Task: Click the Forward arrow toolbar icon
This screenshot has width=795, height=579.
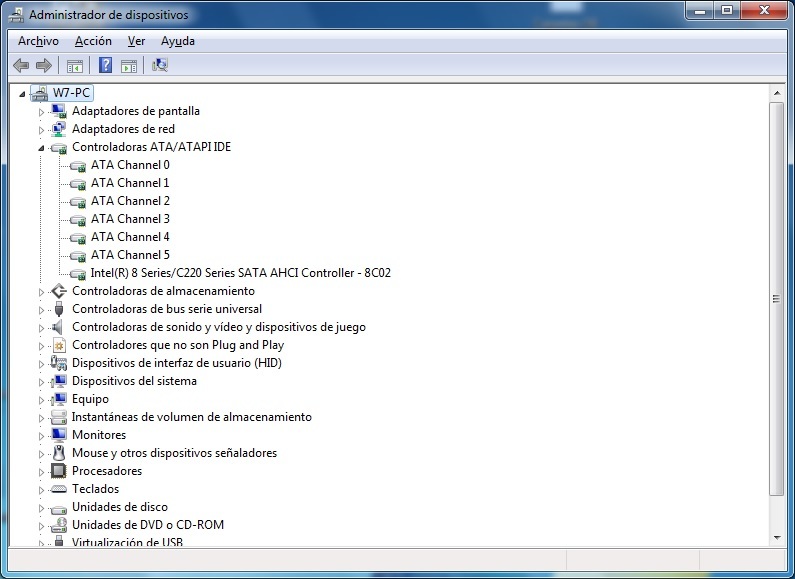Action: (x=43, y=66)
